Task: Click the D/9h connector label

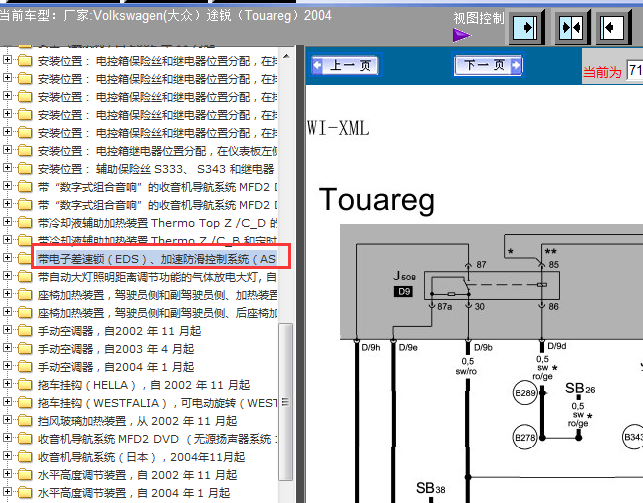Action: 371,348
